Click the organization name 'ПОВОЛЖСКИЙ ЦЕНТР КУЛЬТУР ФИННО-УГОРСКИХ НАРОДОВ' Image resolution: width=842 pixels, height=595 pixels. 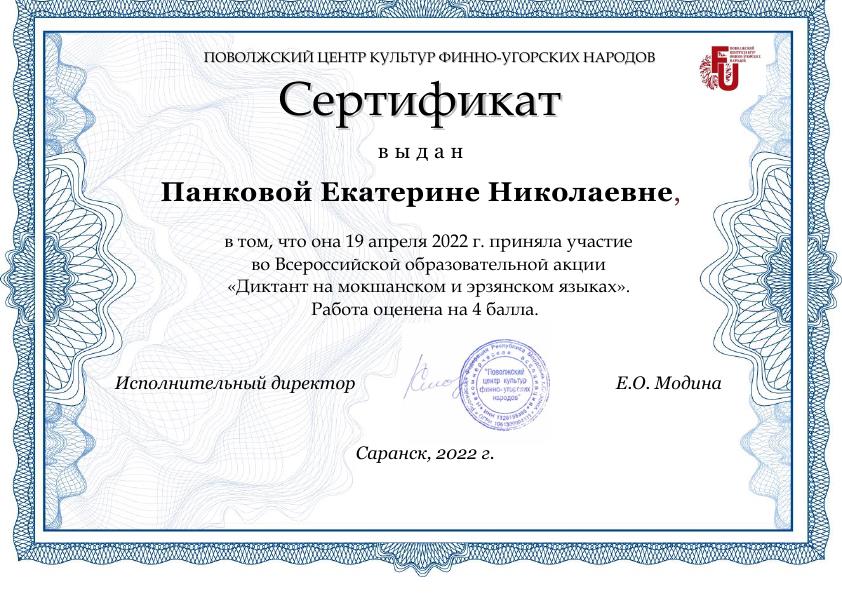click(429, 57)
